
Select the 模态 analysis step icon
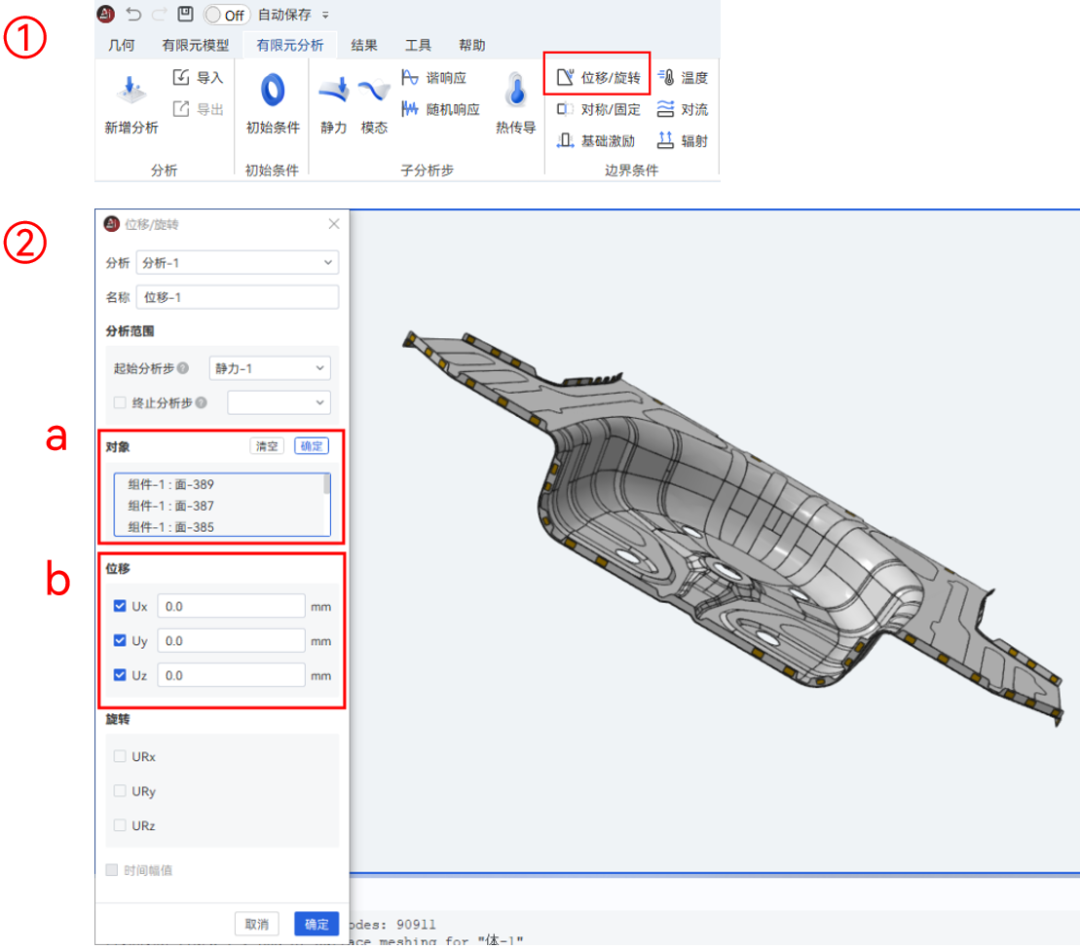pos(374,100)
